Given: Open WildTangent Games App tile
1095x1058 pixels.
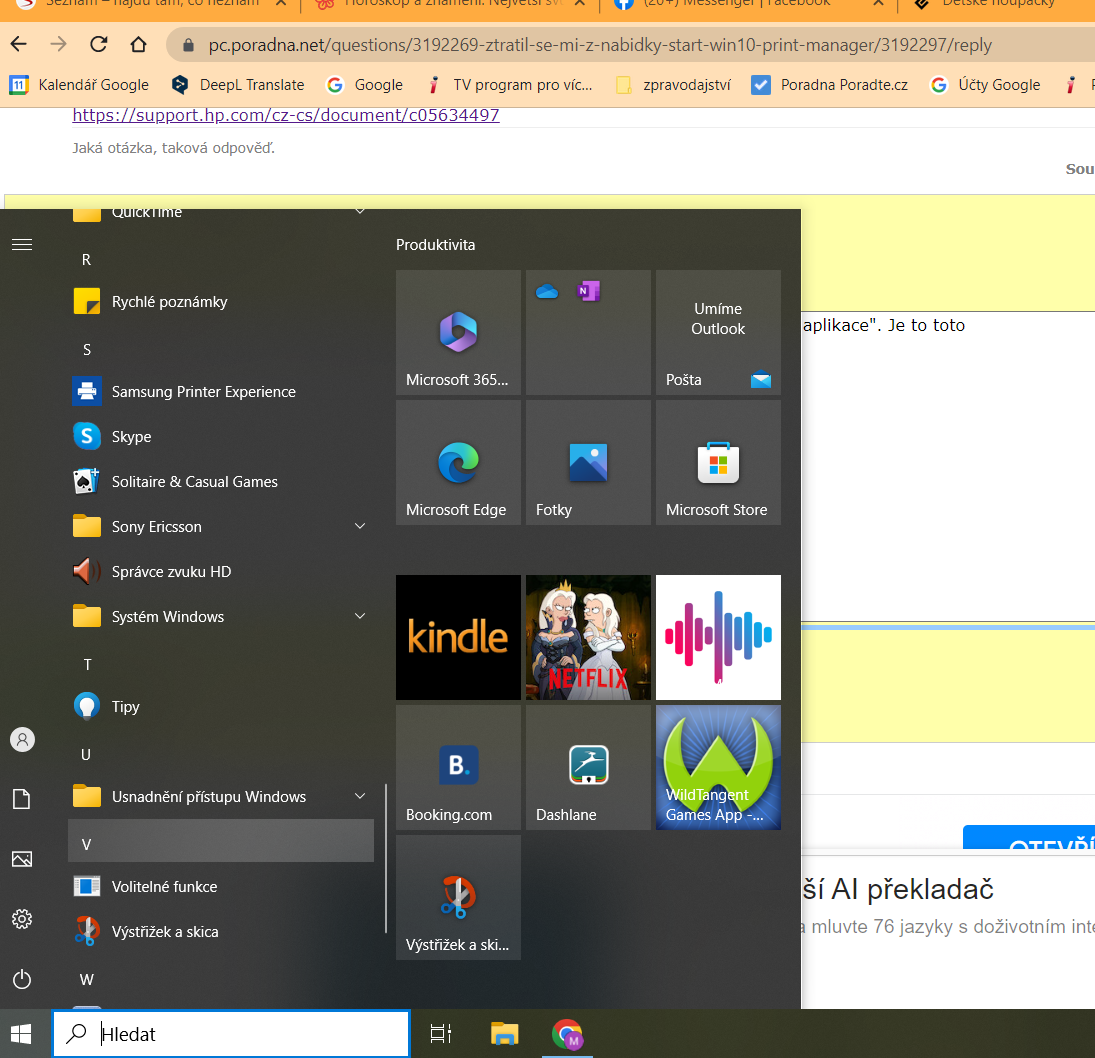Looking at the screenshot, I should pos(718,767).
